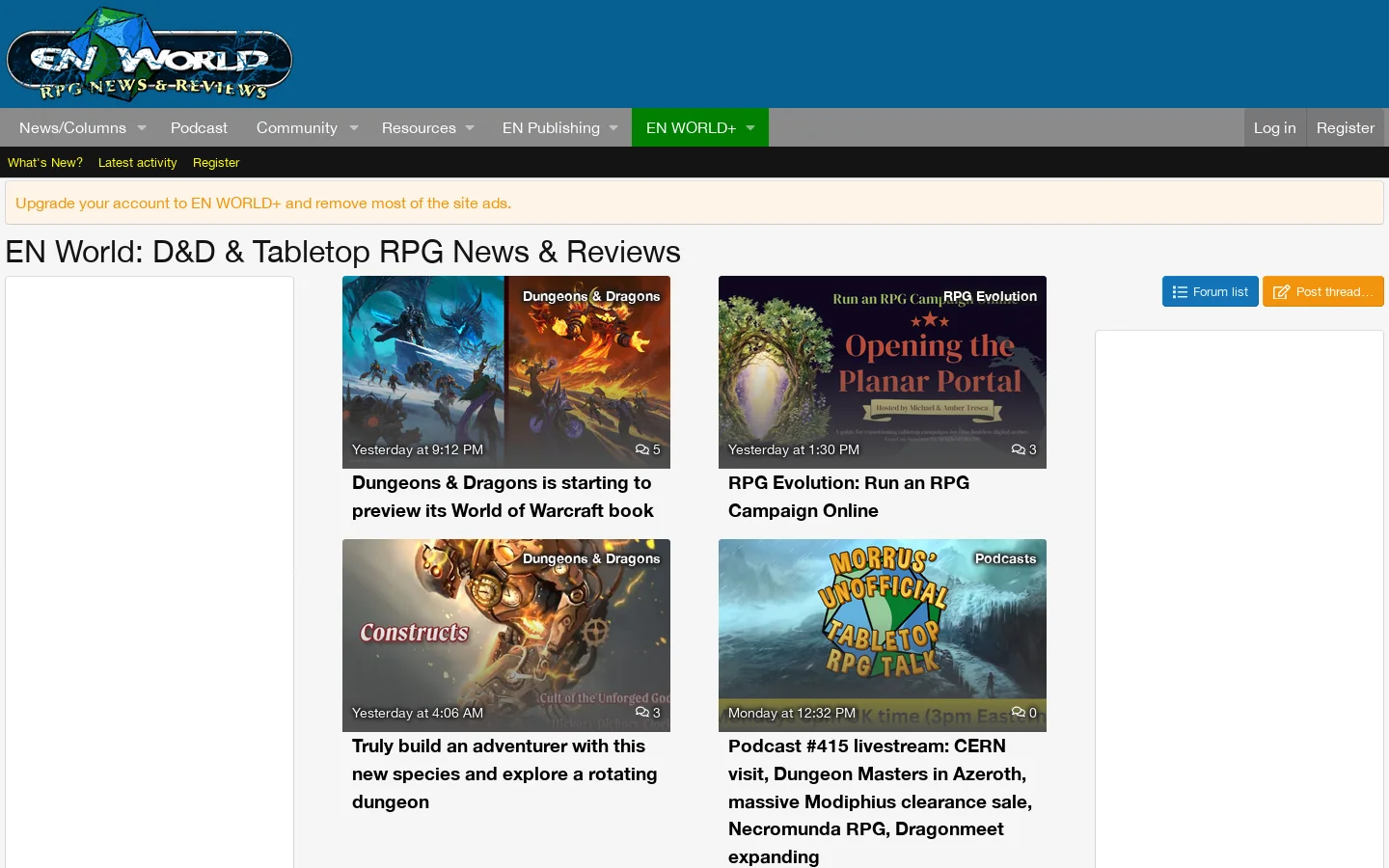Open the Resources menu
The height and width of the screenshot is (868, 1389).
coord(419,127)
